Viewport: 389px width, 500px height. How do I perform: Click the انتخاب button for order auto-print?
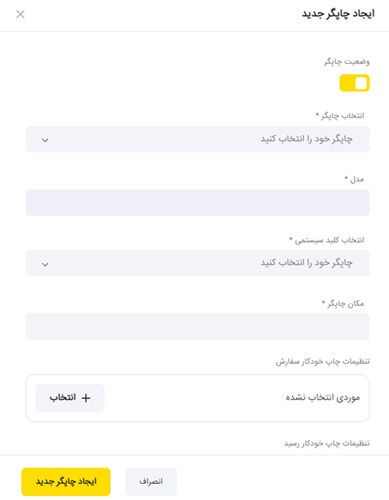70,398
